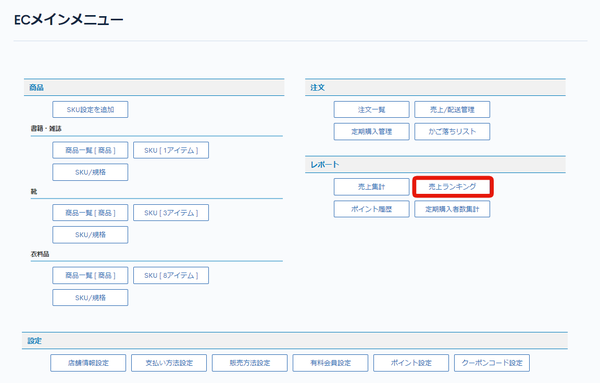Open 販売方法設定
The image size is (600, 383).
click(x=250, y=363)
